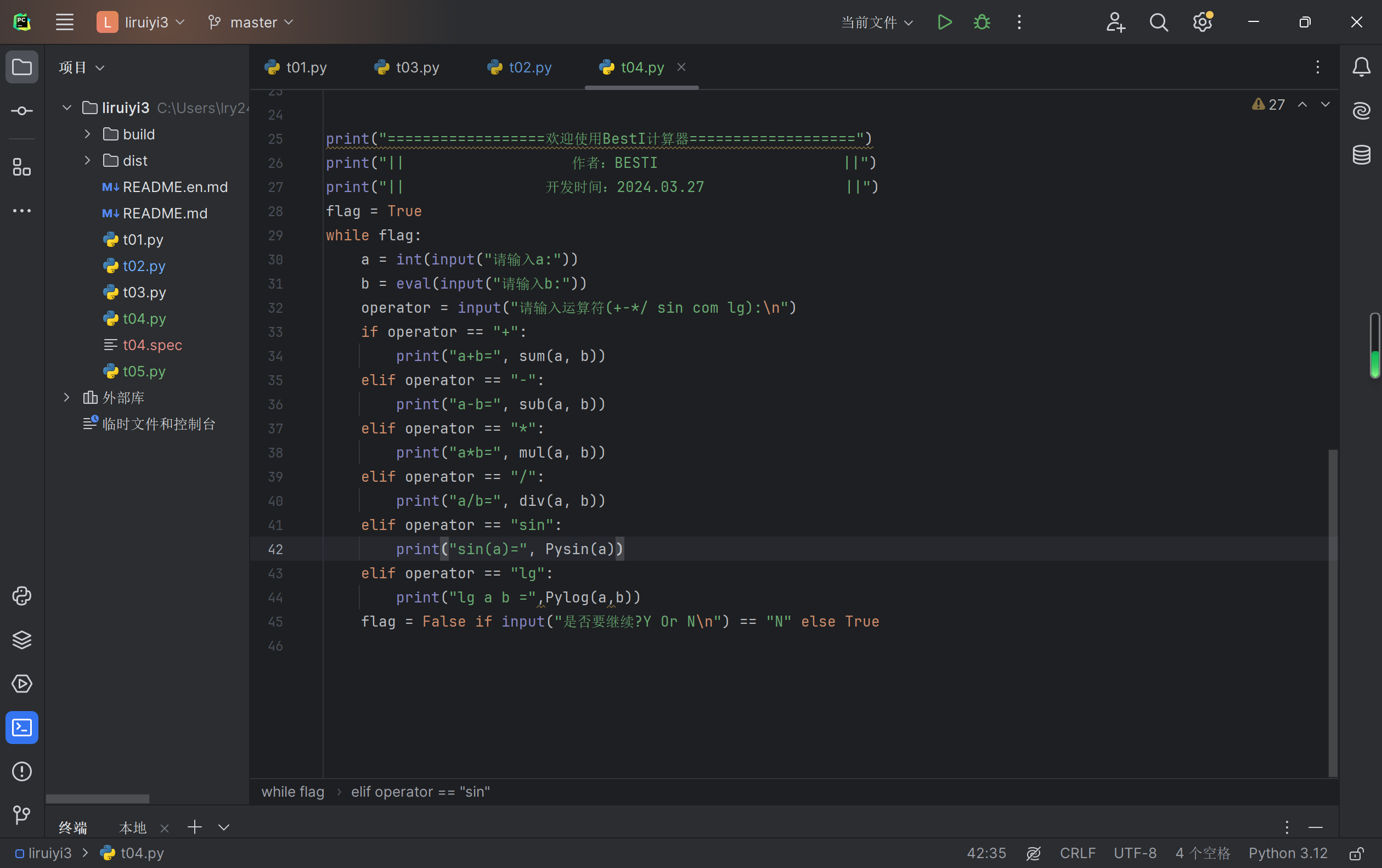Open Python Packages tool window
Image resolution: width=1382 pixels, height=868 pixels.
click(22, 640)
